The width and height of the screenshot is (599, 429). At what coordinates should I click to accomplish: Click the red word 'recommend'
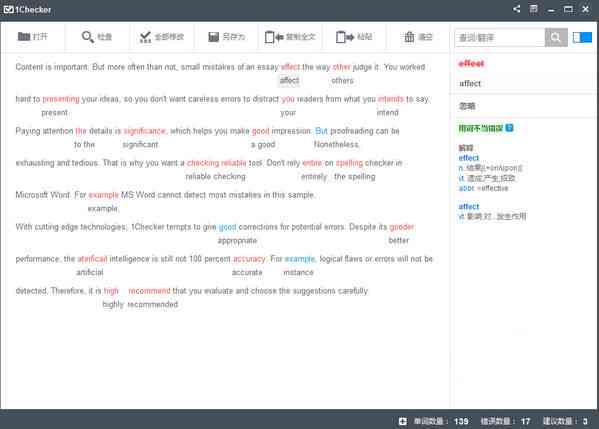(149, 291)
